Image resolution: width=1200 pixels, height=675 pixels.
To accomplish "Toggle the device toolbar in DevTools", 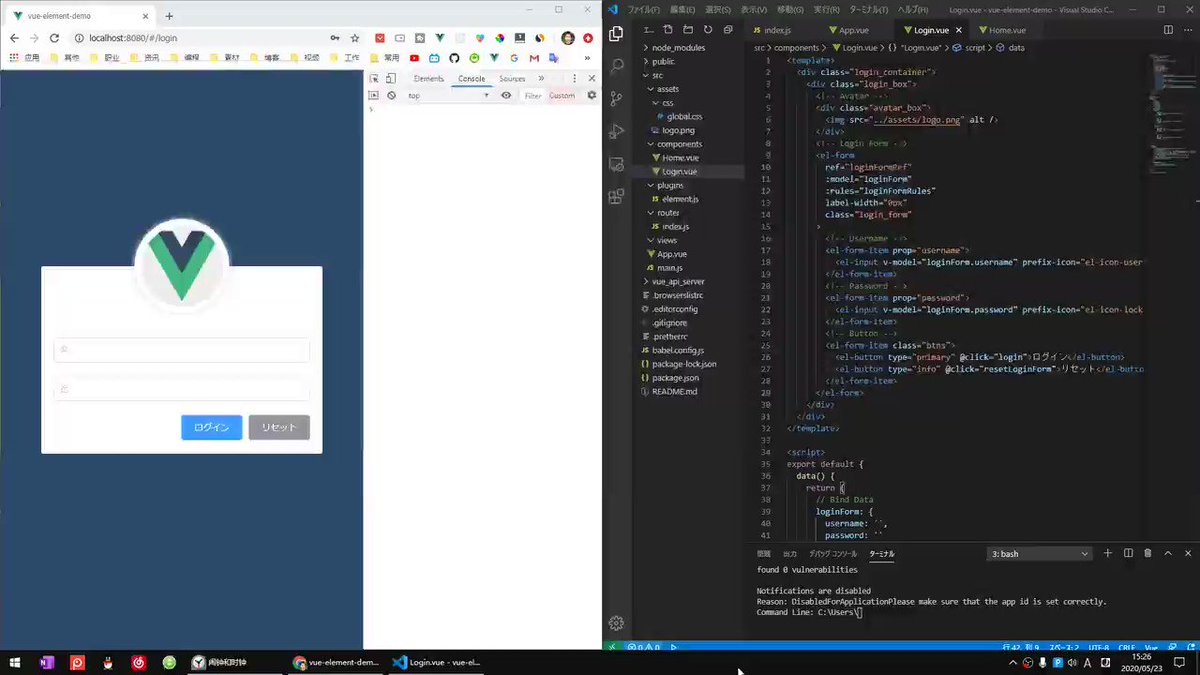I will [391, 78].
